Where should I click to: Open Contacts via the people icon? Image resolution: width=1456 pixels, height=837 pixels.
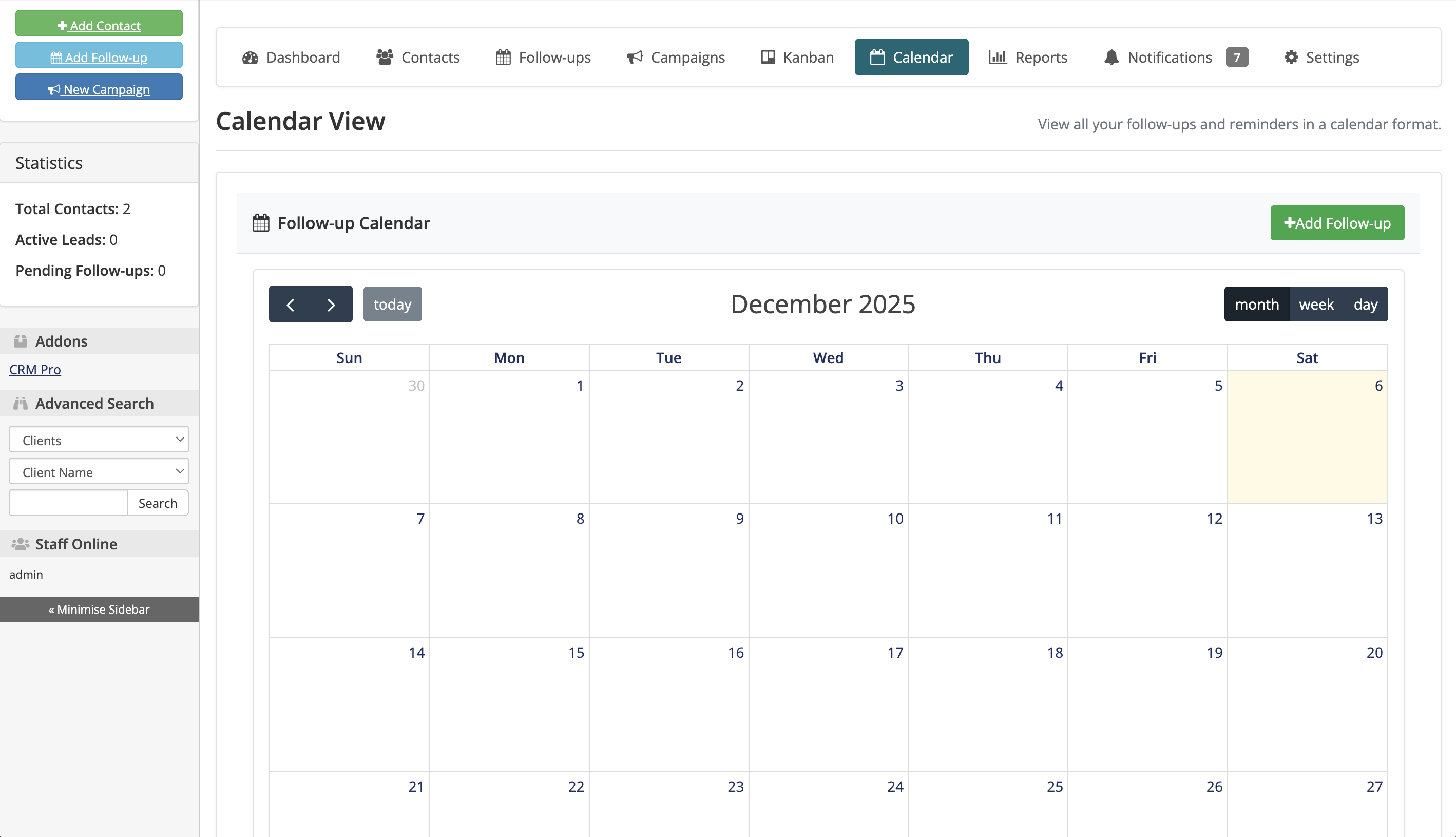click(x=384, y=56)
